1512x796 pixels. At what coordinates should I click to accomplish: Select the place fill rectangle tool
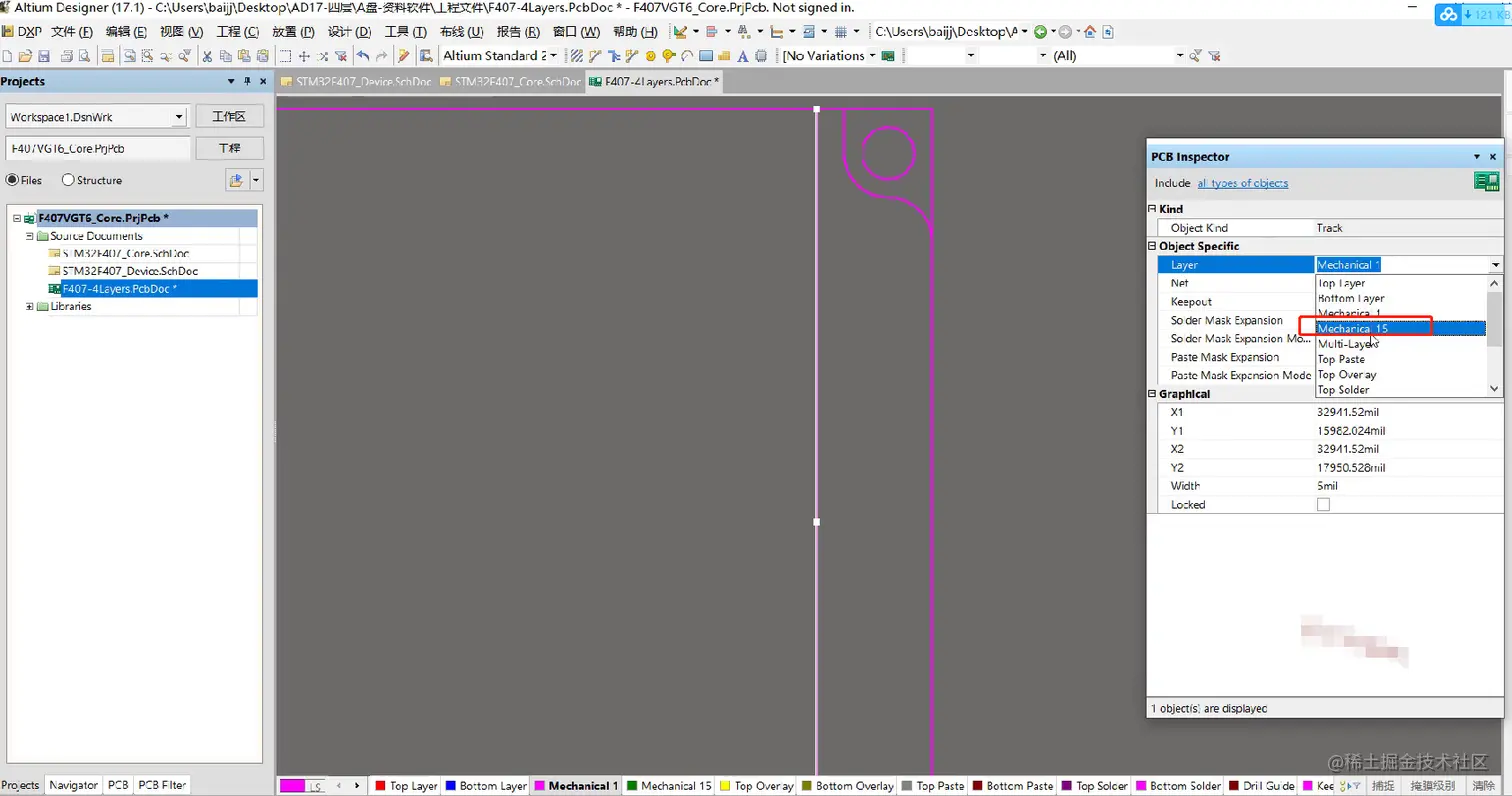click(x=706, y=56)
